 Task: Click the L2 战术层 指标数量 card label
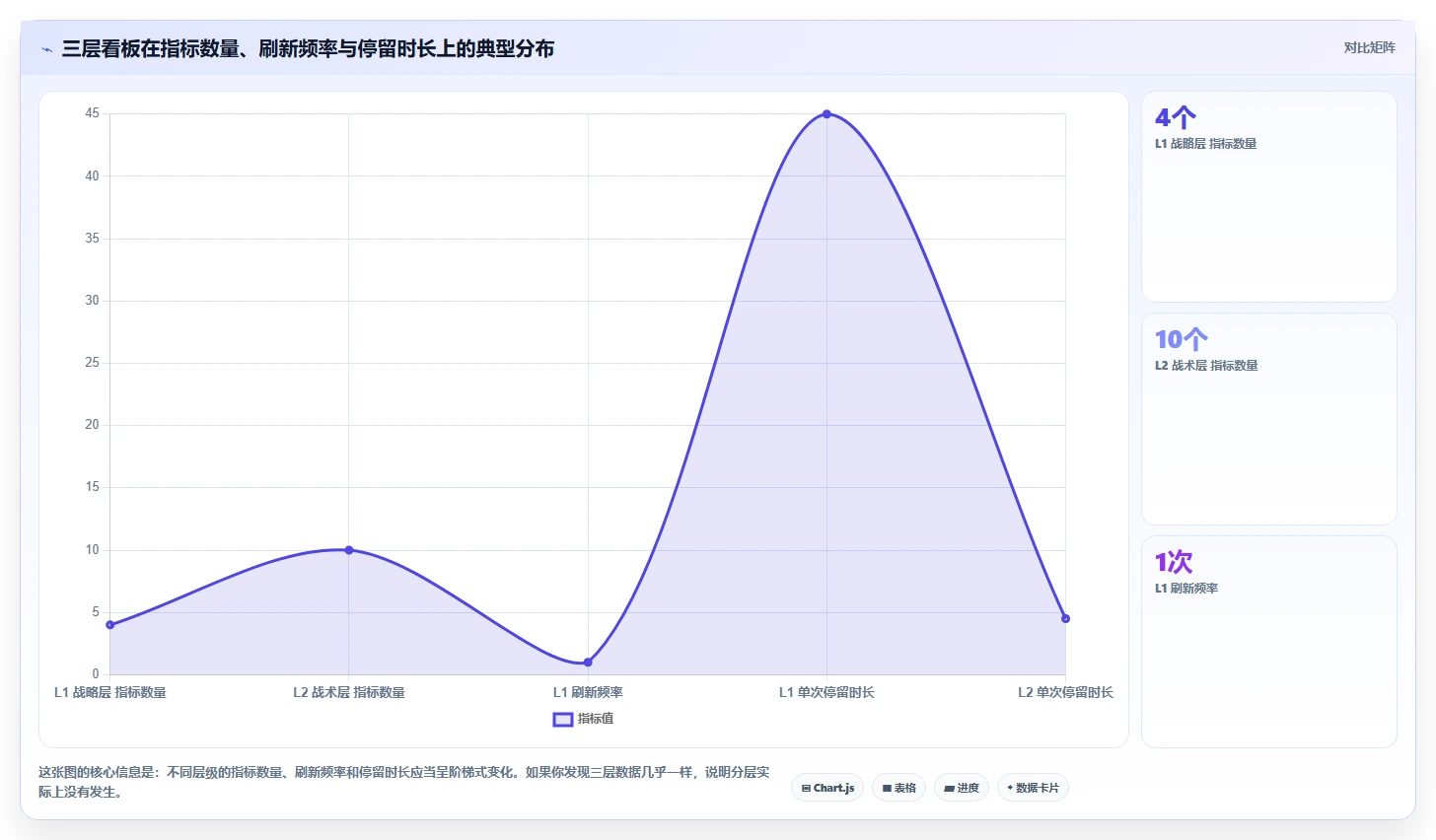click(1206, 366)
